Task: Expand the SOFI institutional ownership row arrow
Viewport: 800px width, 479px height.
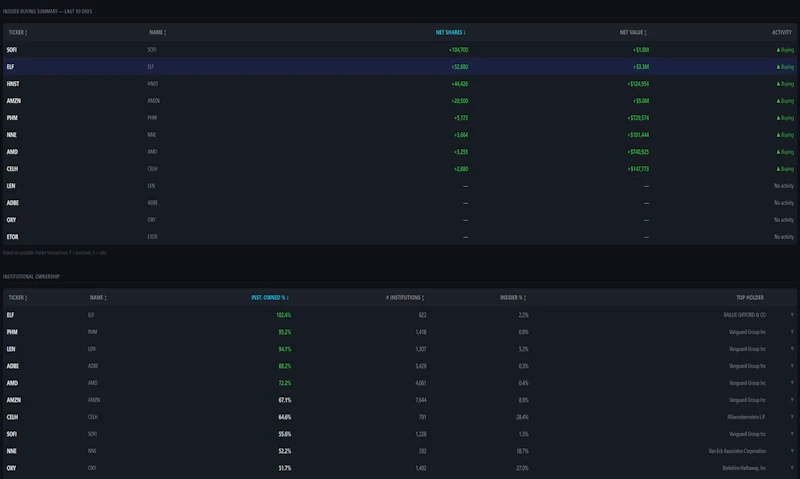Action: pos(792,434)
